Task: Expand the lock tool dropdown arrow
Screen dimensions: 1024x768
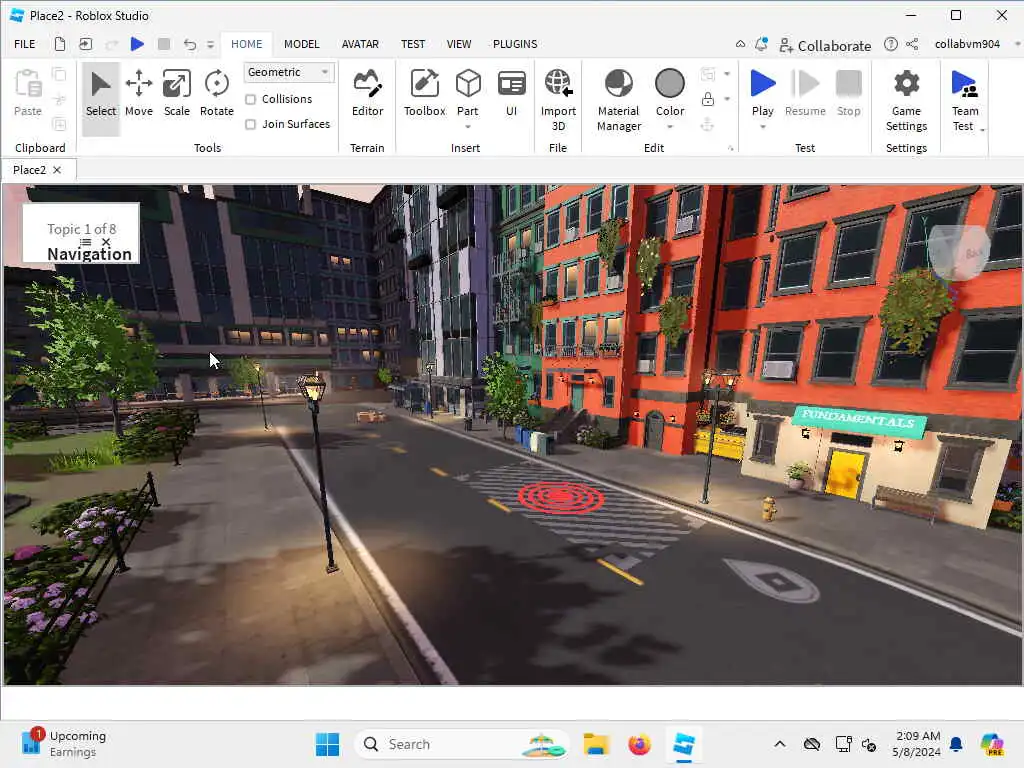Action: click(727, 99)
